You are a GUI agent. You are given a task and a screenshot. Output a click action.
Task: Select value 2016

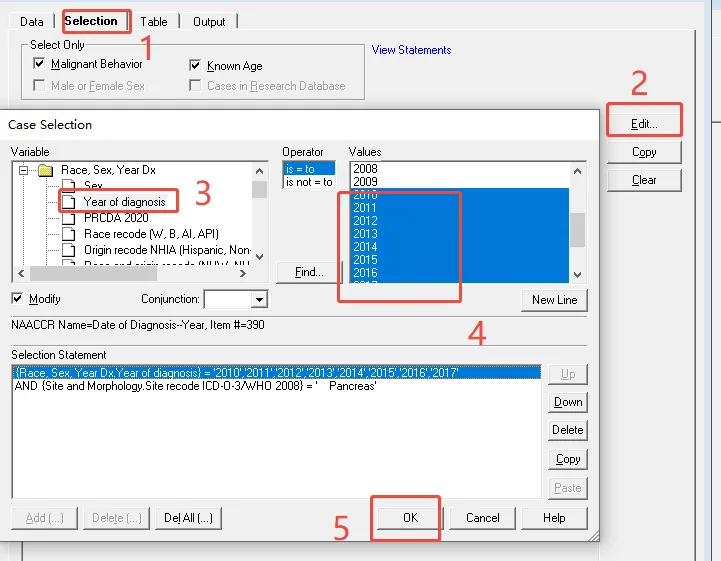pos(459,273)
